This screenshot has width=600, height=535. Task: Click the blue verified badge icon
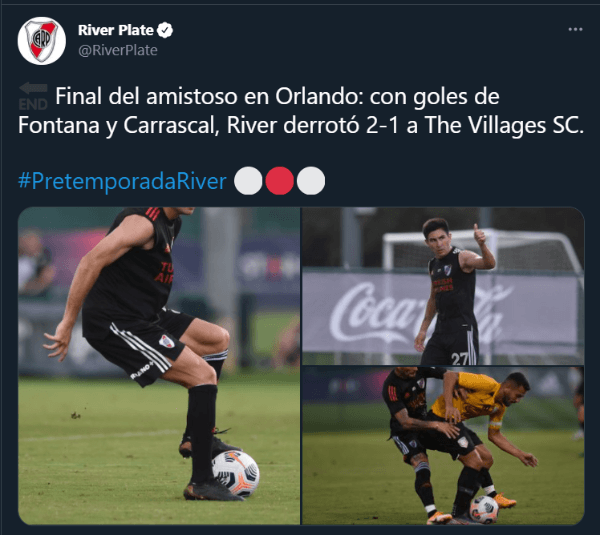(x=165, y=30)
